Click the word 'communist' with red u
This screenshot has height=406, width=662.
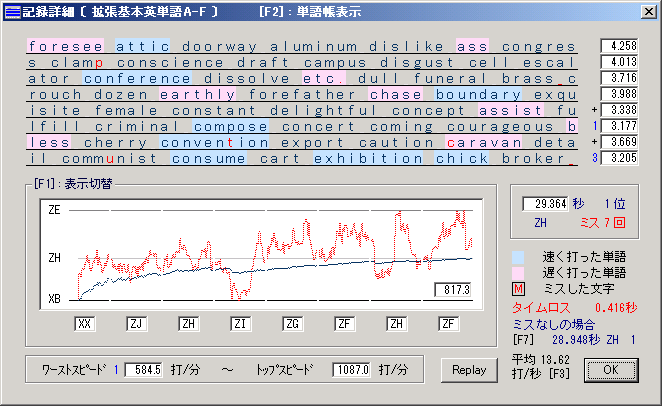pyautogui.click(x=109, y=158)
